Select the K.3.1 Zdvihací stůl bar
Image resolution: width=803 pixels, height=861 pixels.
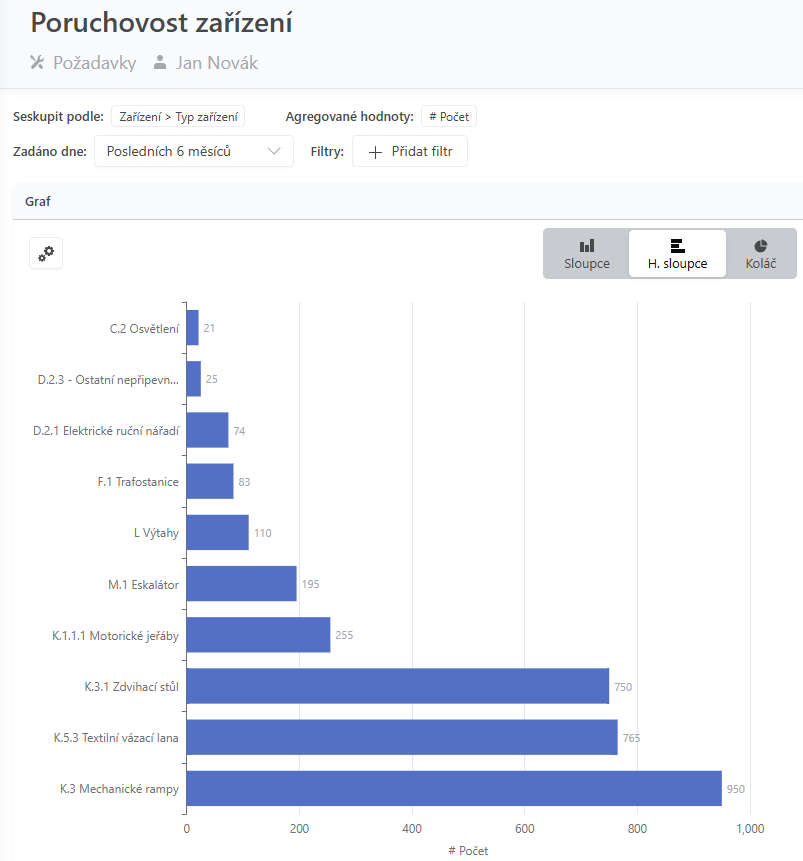(x=398, y=686)
